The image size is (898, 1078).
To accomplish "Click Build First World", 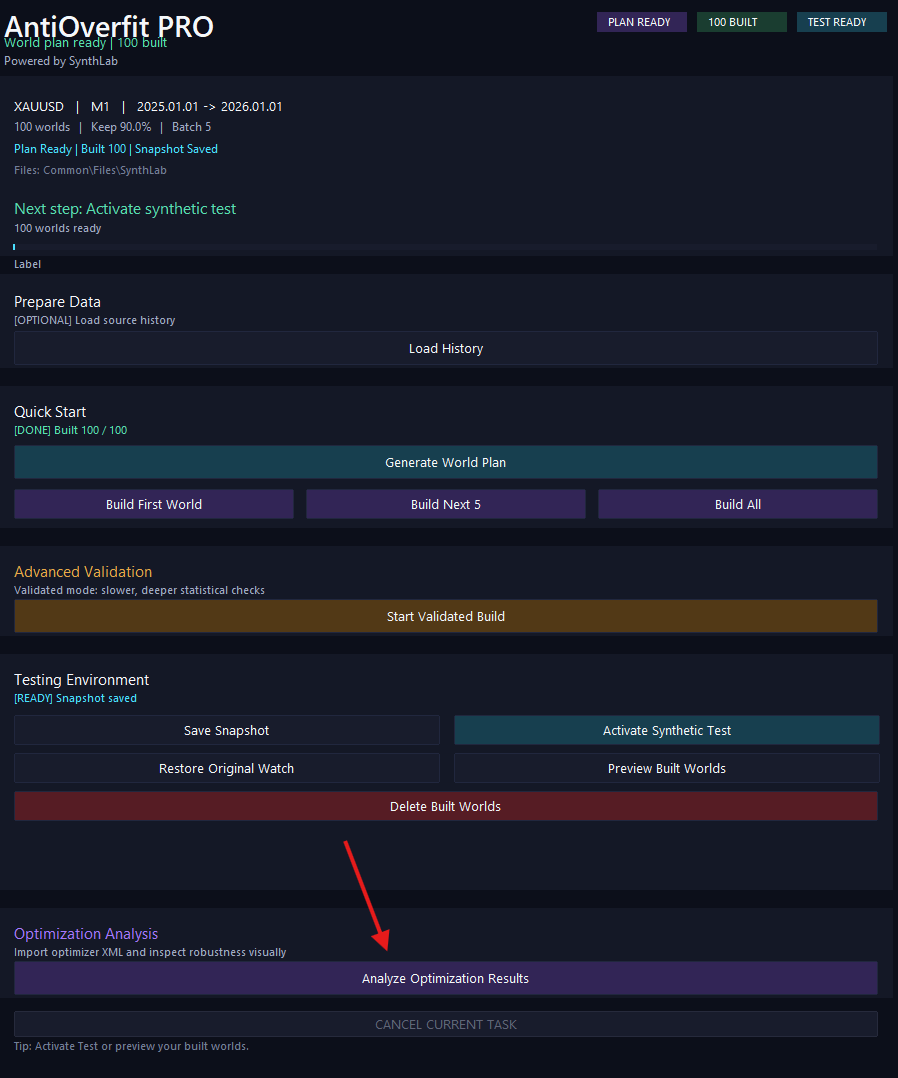I will pyautogui.click(x=154, y=504).
